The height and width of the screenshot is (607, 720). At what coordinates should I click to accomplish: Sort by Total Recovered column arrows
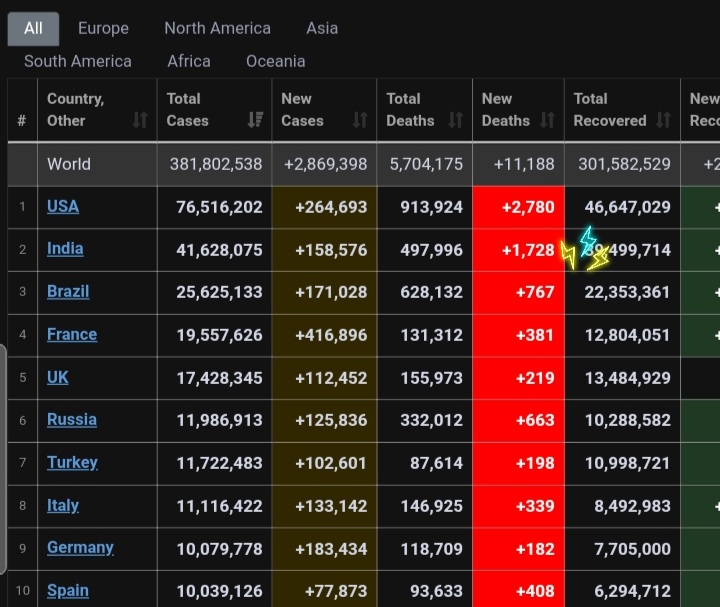click(664, 120)
